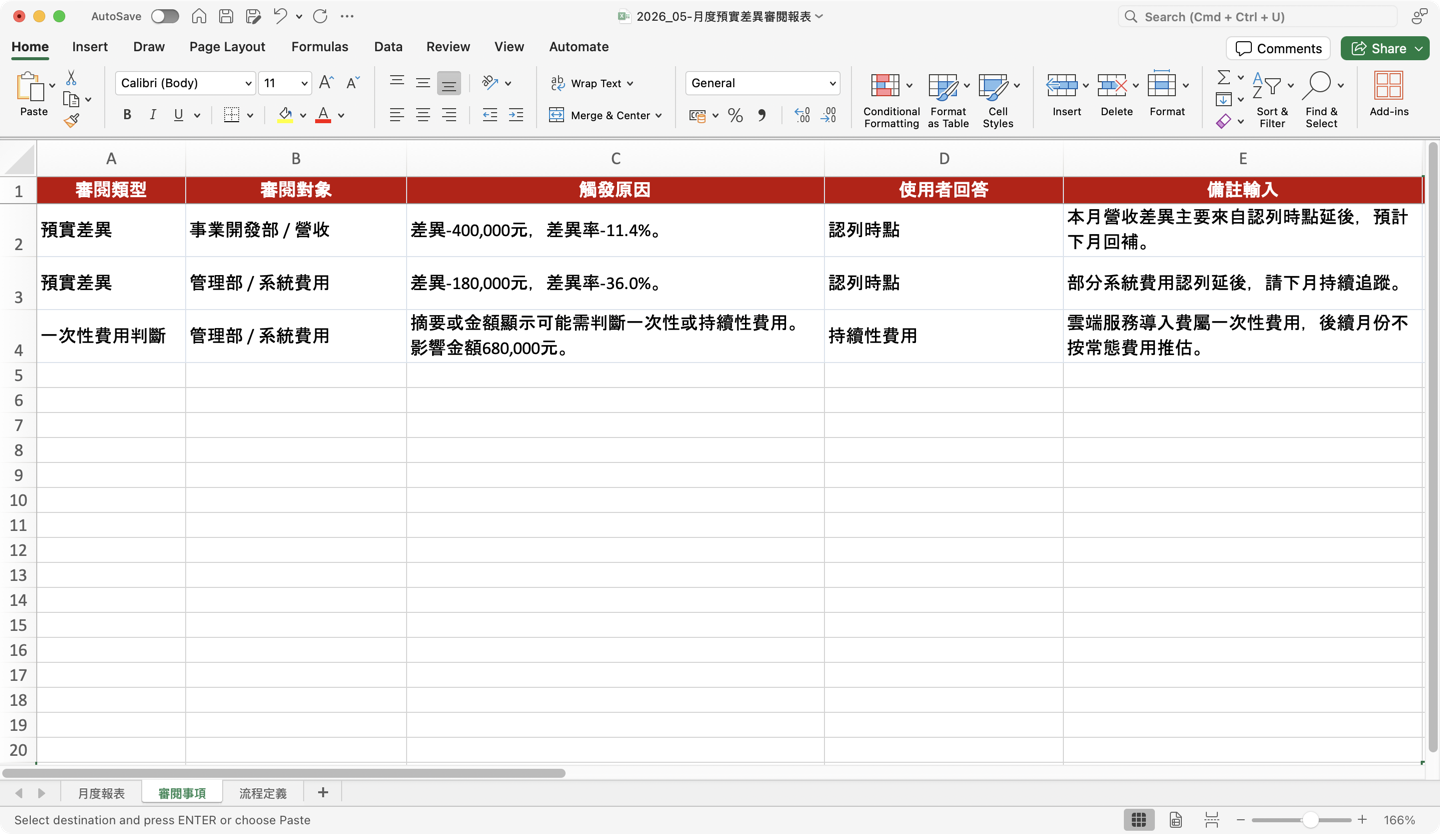This screenshot has height=834, width=1440.
Task: Click Merge & Center
Action: (x=599, y=116)
